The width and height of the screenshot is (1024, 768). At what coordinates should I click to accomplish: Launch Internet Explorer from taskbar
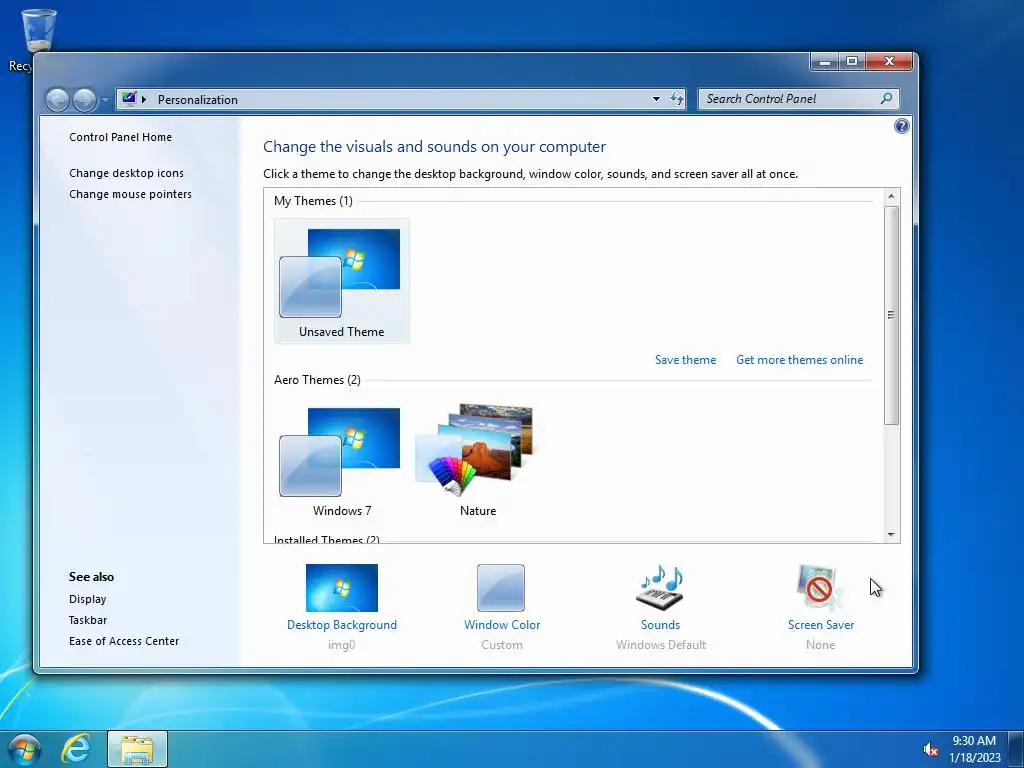click(x=76, y=750)
